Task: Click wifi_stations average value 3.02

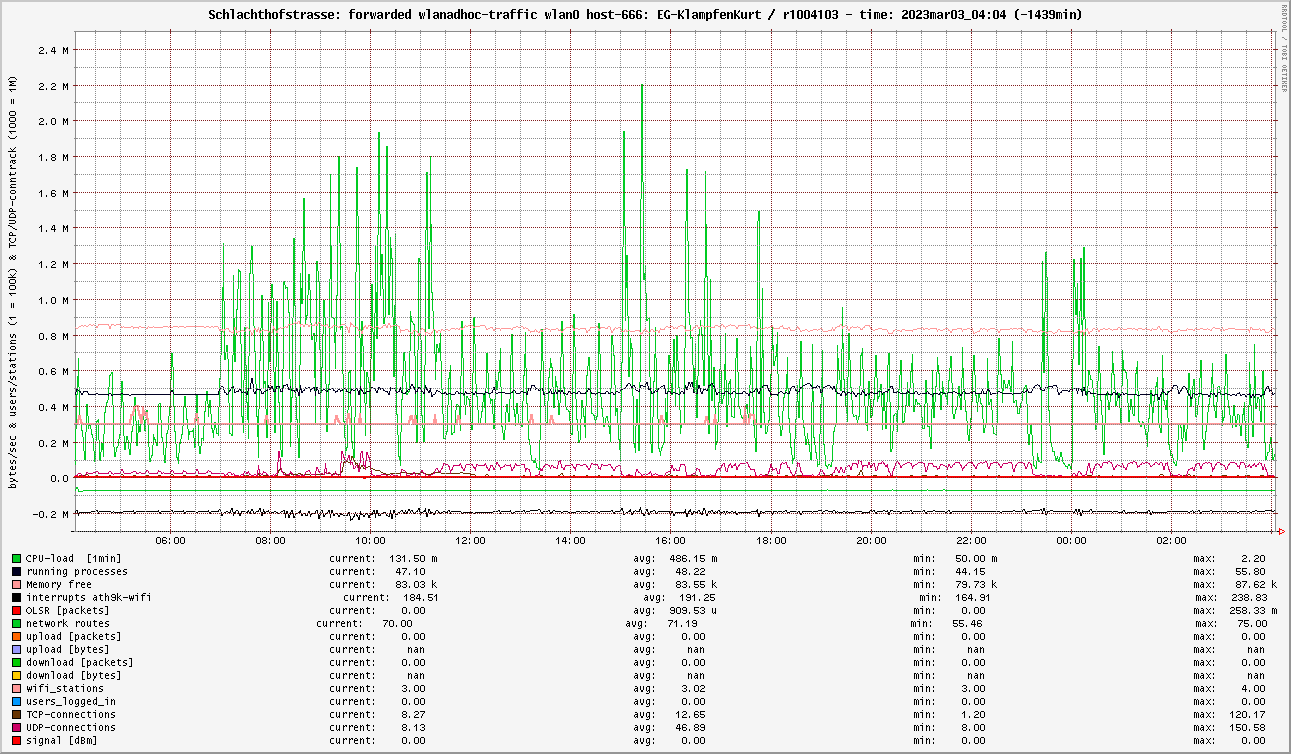Action: pyautogui.click(x=694, y=689)
